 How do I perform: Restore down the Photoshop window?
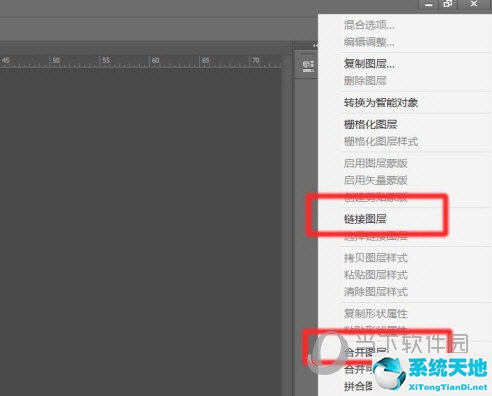[448, 4]
